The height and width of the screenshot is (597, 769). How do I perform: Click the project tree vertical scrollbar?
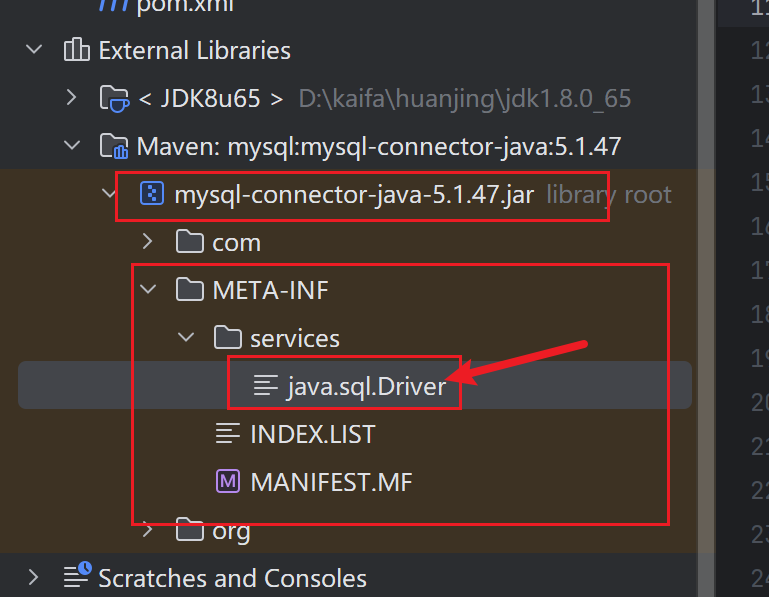pos(706,298)
